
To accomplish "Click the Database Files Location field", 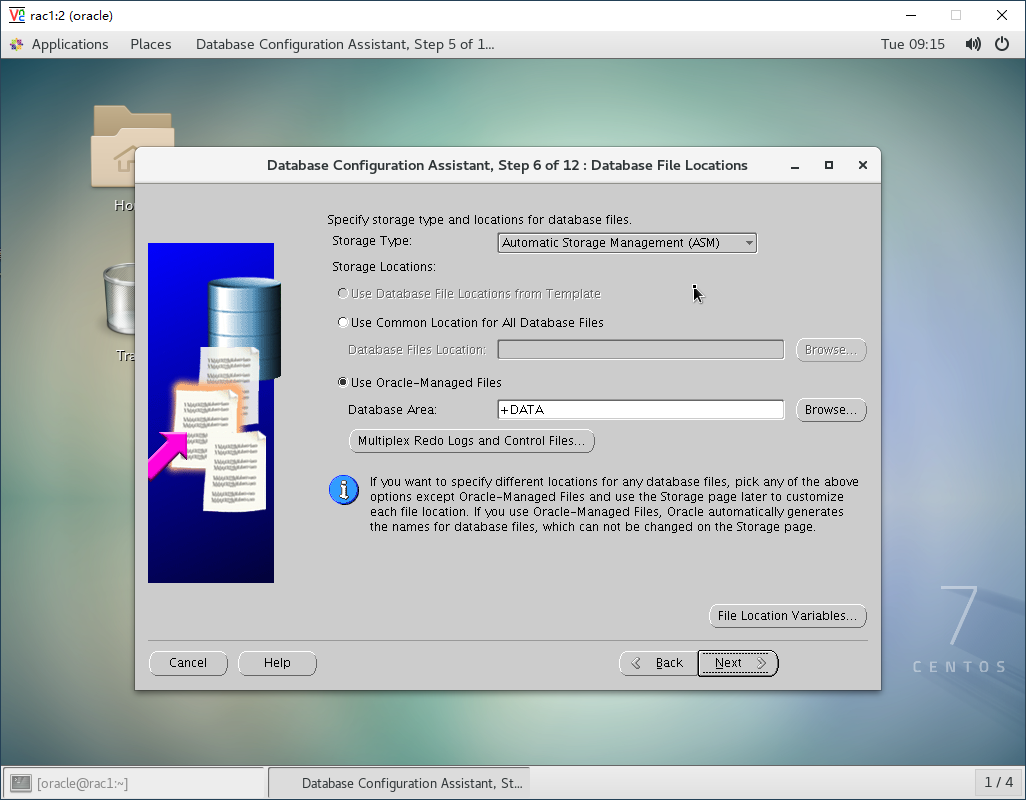I will (641, 349).
